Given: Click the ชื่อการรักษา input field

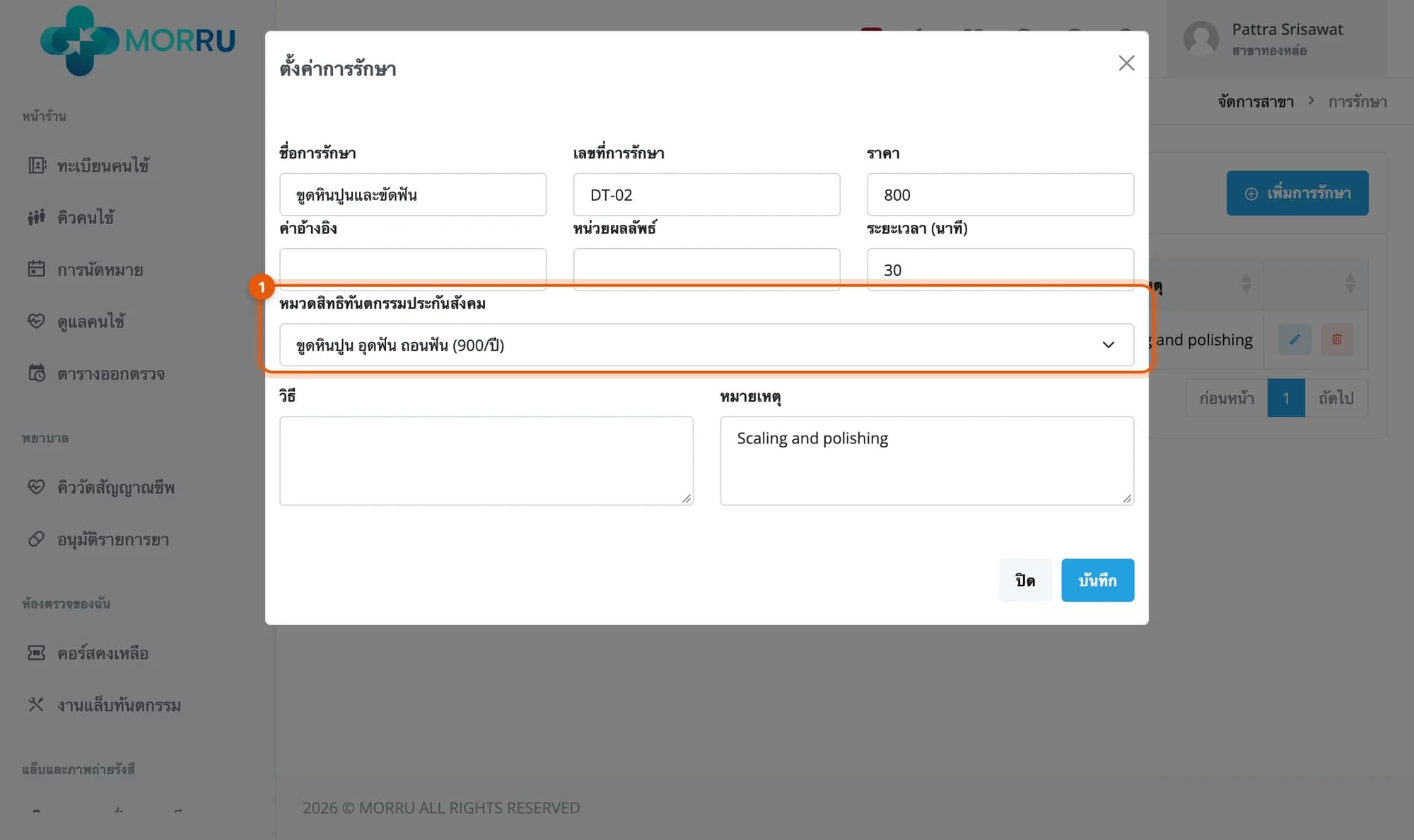Looking at the screenshot, I should tap(413, 194).
